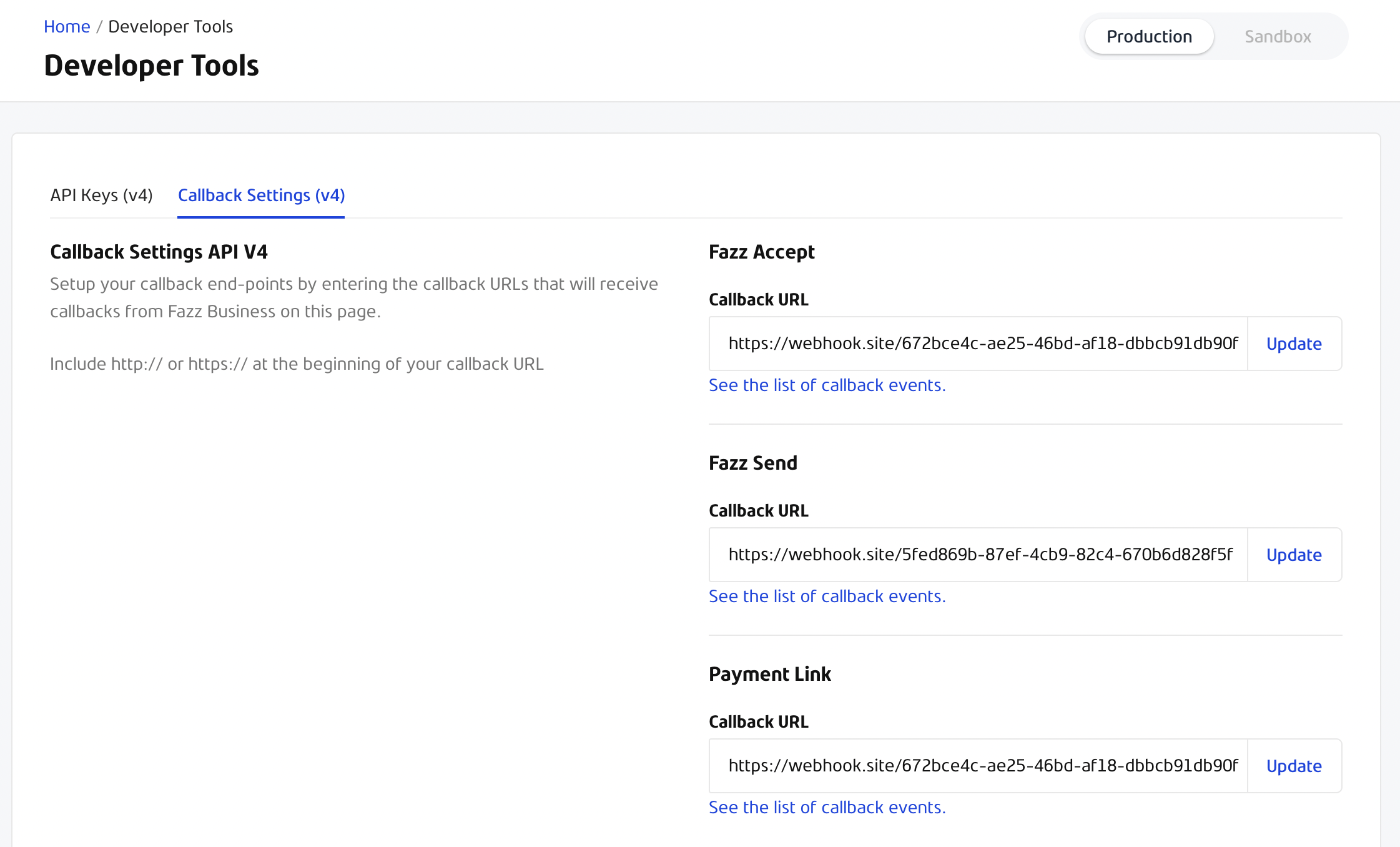Open callback events list under Fazz Accept

click(827, 385)
